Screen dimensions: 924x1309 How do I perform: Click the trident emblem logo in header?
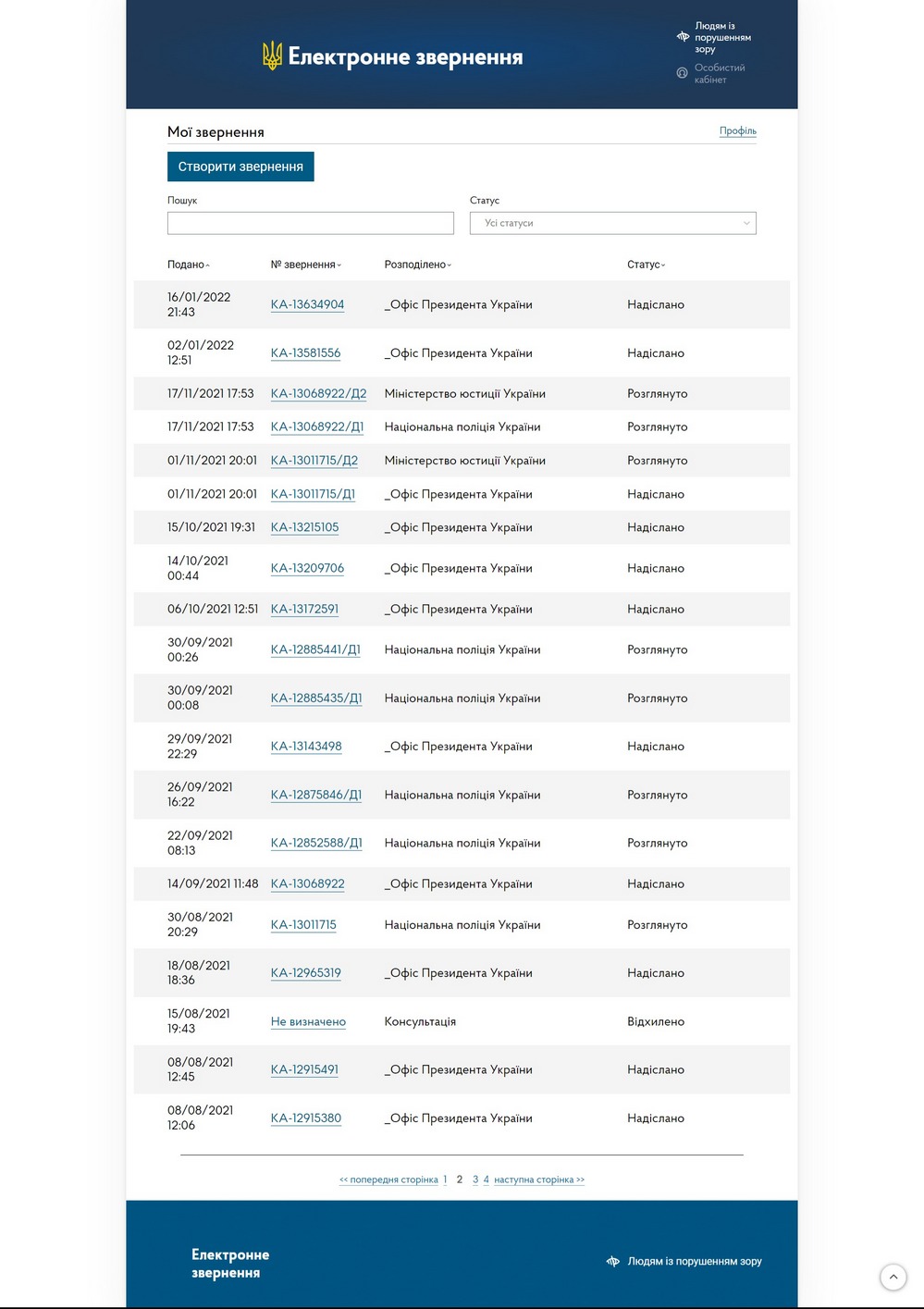pos(272,56)
